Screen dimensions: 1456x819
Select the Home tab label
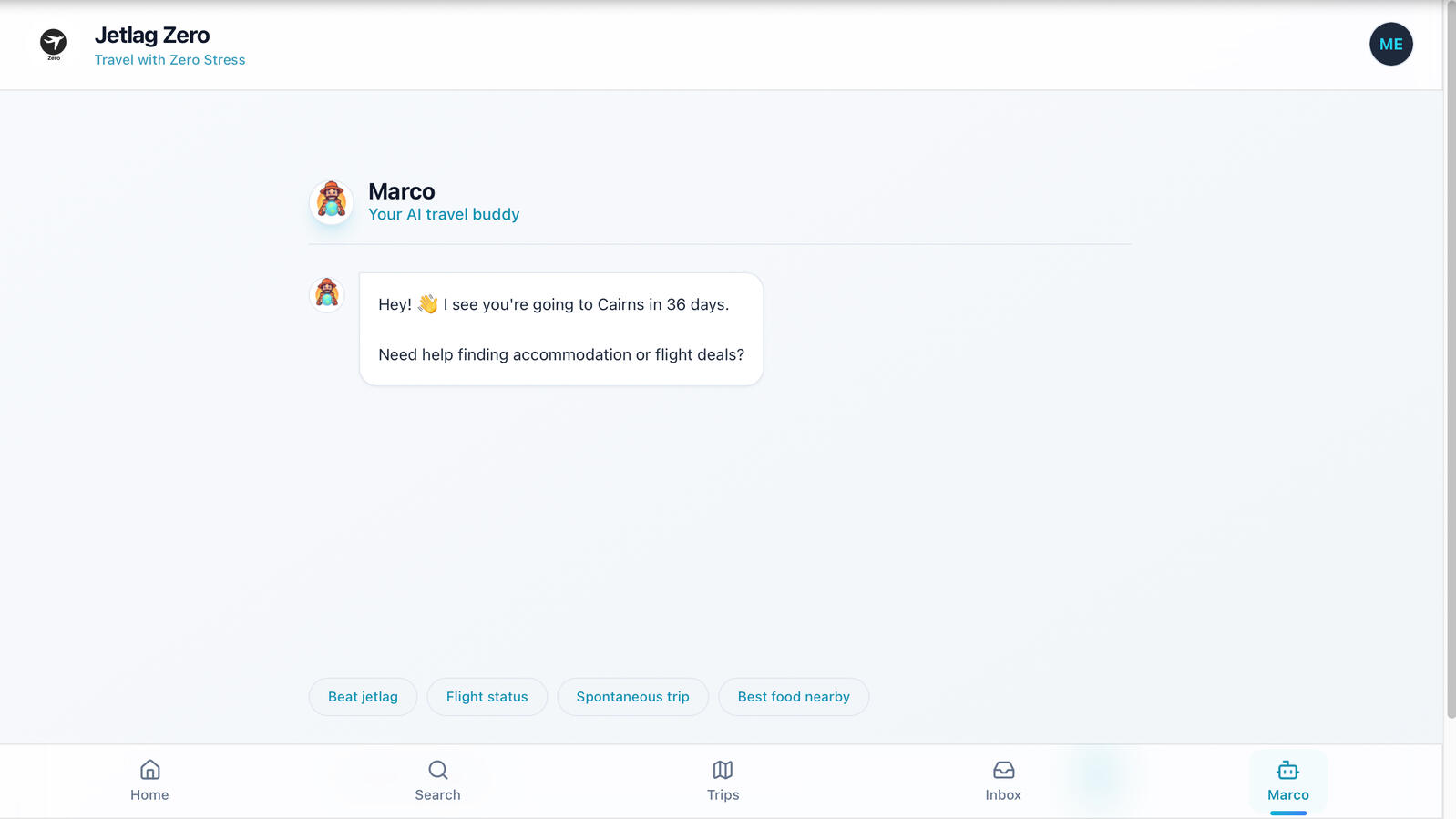coord(149,795)
